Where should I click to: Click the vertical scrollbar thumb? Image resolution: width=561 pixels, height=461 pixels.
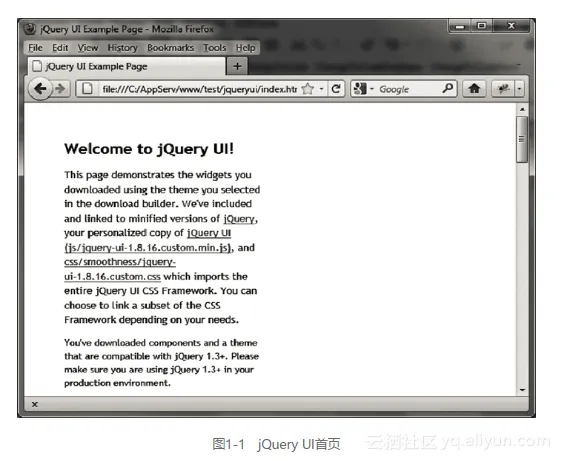coord(522,139)
